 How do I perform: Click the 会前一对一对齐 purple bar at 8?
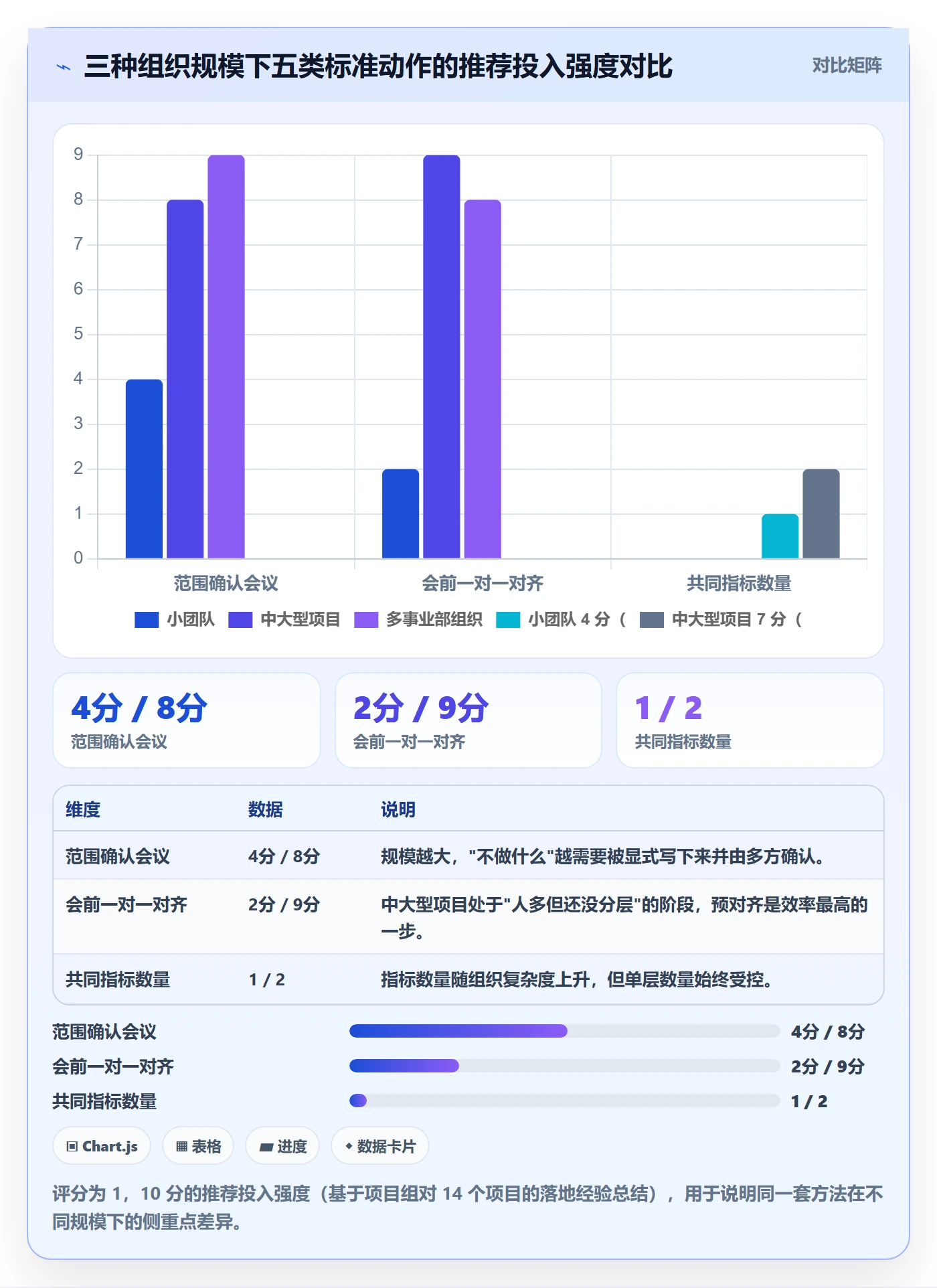click(x=483, y=379)
